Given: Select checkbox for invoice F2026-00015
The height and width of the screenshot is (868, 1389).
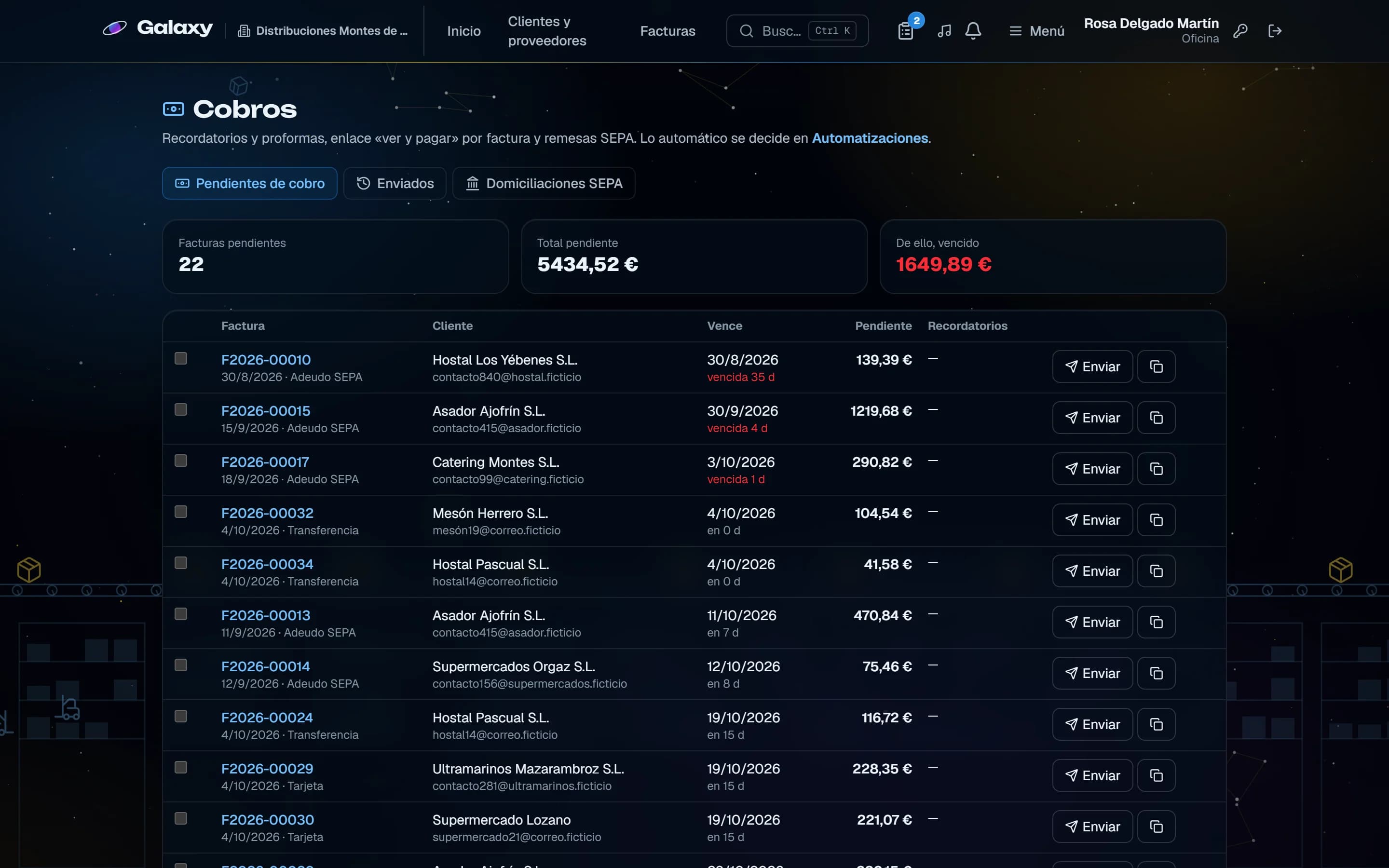Looking at the screenshot, I should point(181,409).
